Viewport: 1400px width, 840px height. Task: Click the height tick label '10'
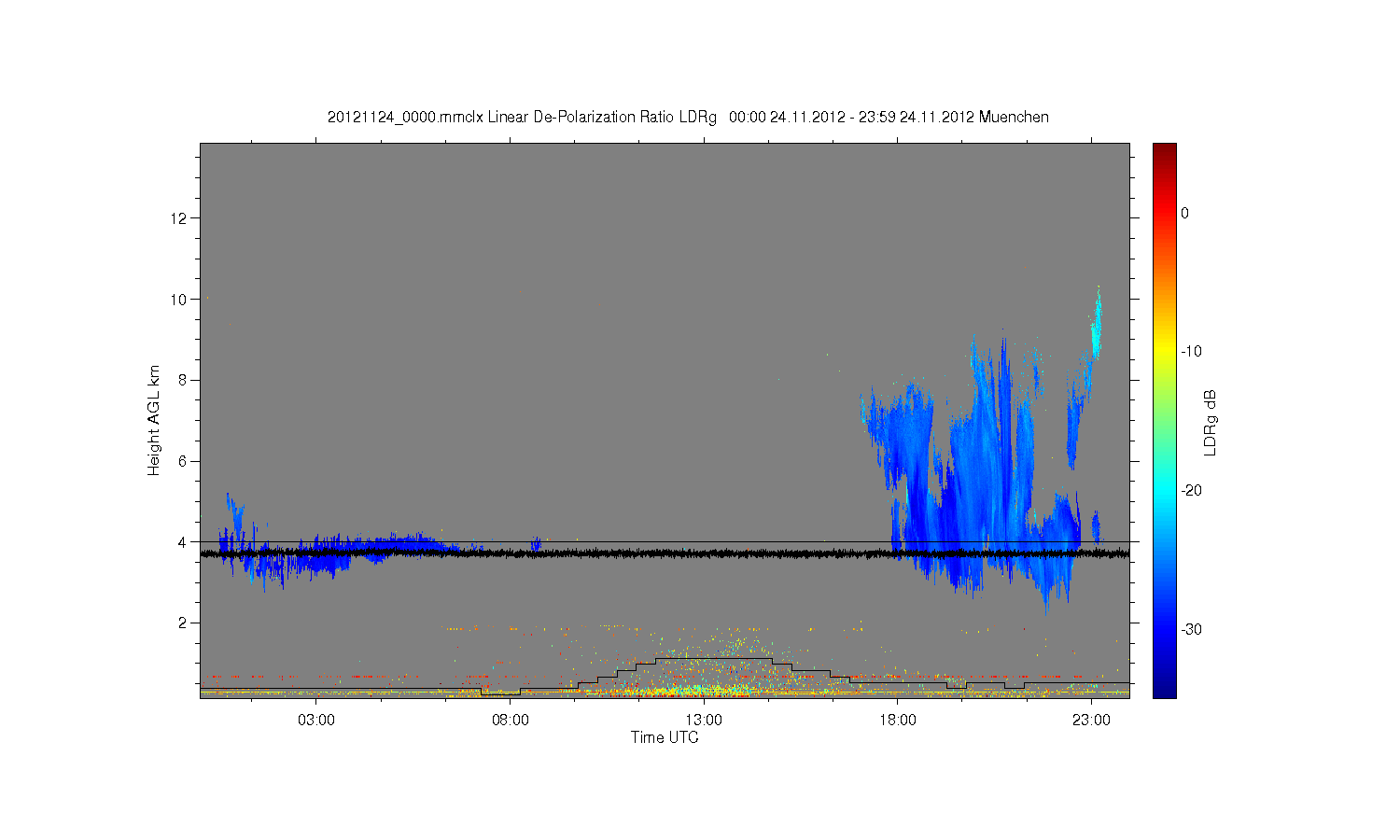(178, 300)
